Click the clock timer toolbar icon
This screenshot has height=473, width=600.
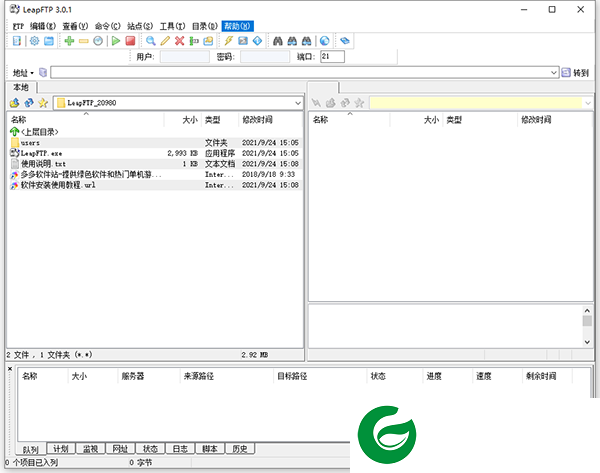pos(98,41)
